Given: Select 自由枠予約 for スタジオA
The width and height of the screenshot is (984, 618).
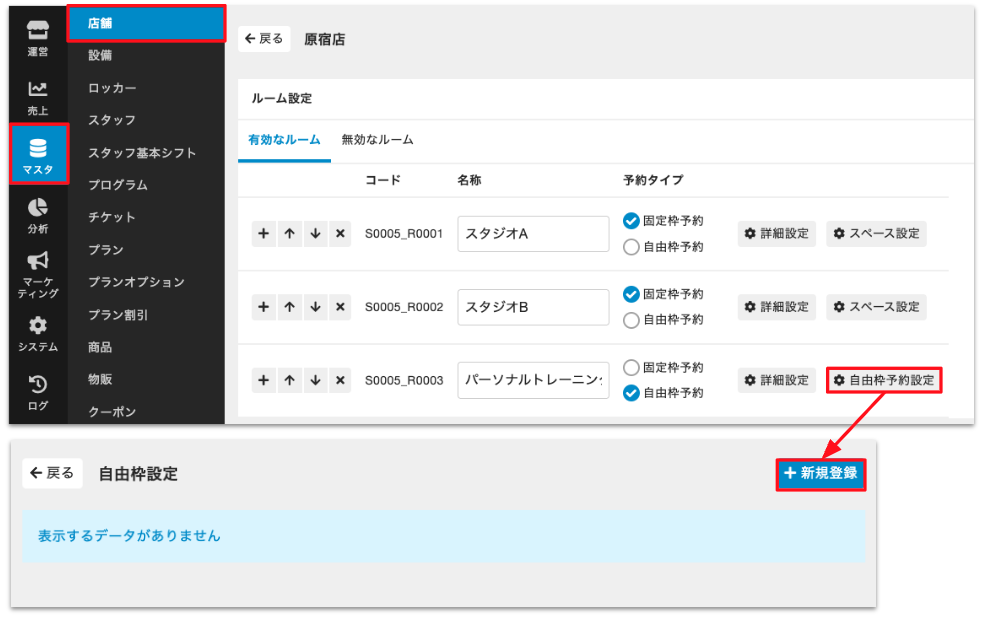Looking at the screenshot, I should coord(631,247).
